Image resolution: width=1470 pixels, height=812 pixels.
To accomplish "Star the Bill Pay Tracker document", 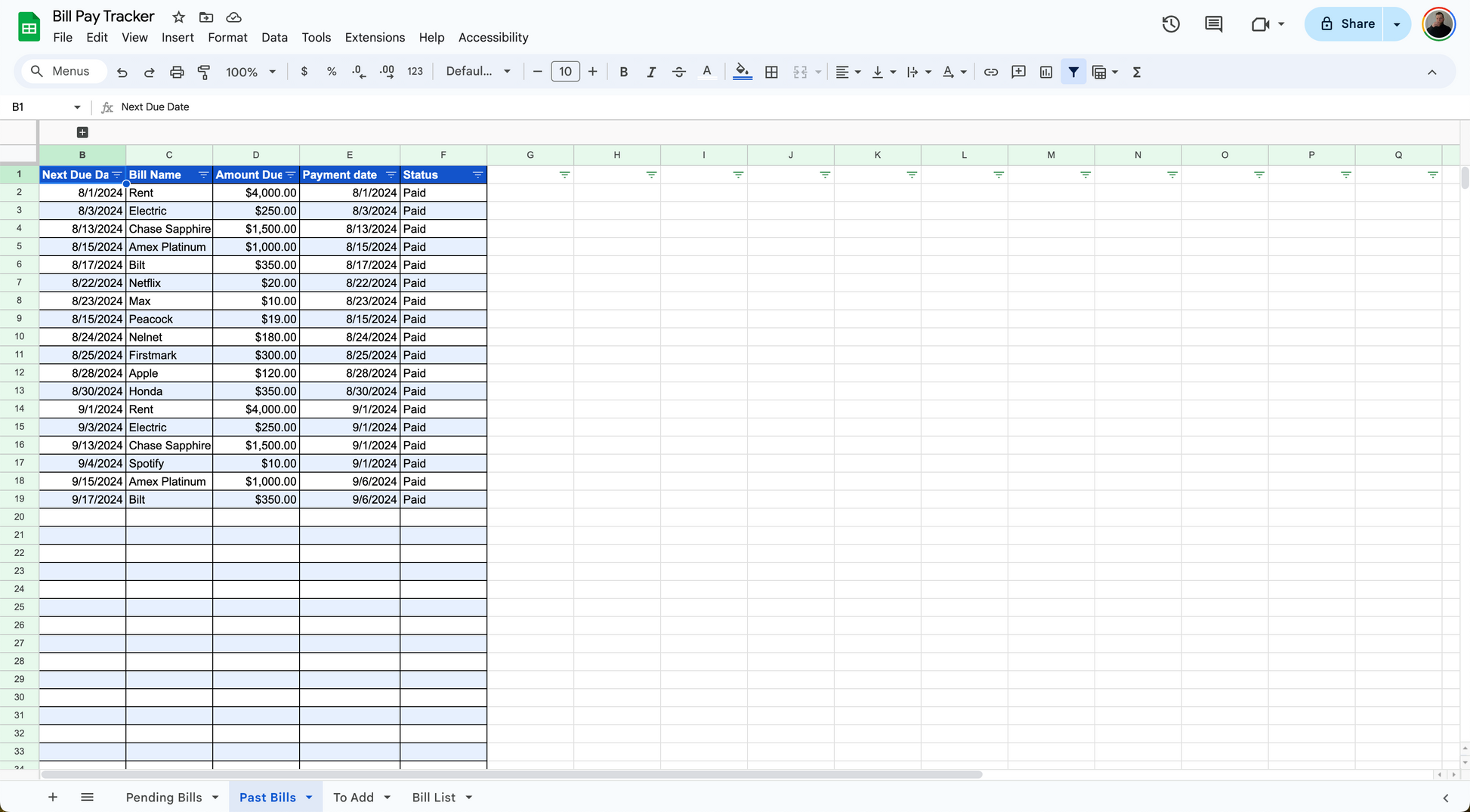I will 178,17.
